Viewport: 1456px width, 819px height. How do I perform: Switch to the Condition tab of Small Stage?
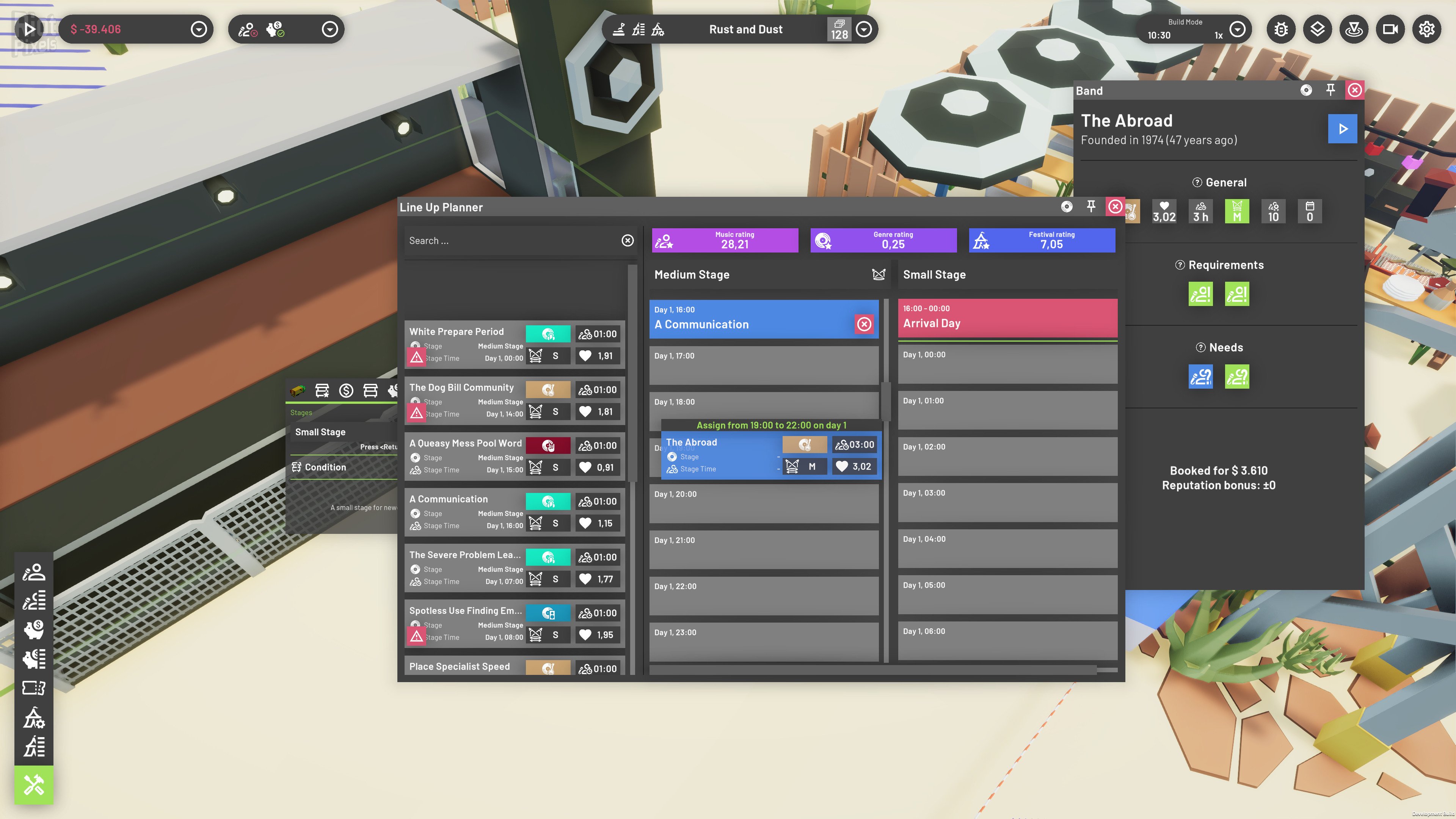pyautogui.click(x=325, y=467)
